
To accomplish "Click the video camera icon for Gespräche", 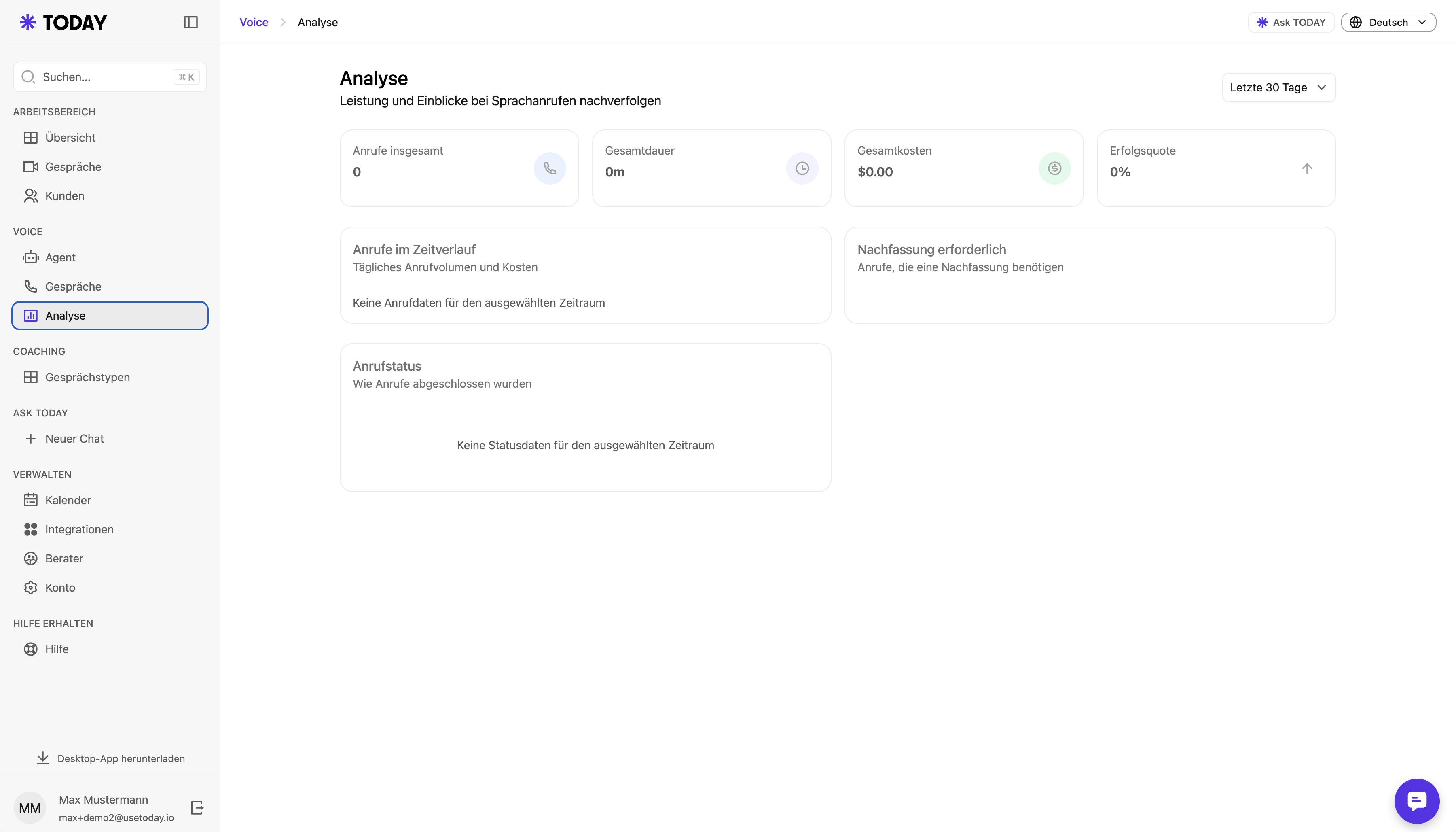I will [31, 167].
